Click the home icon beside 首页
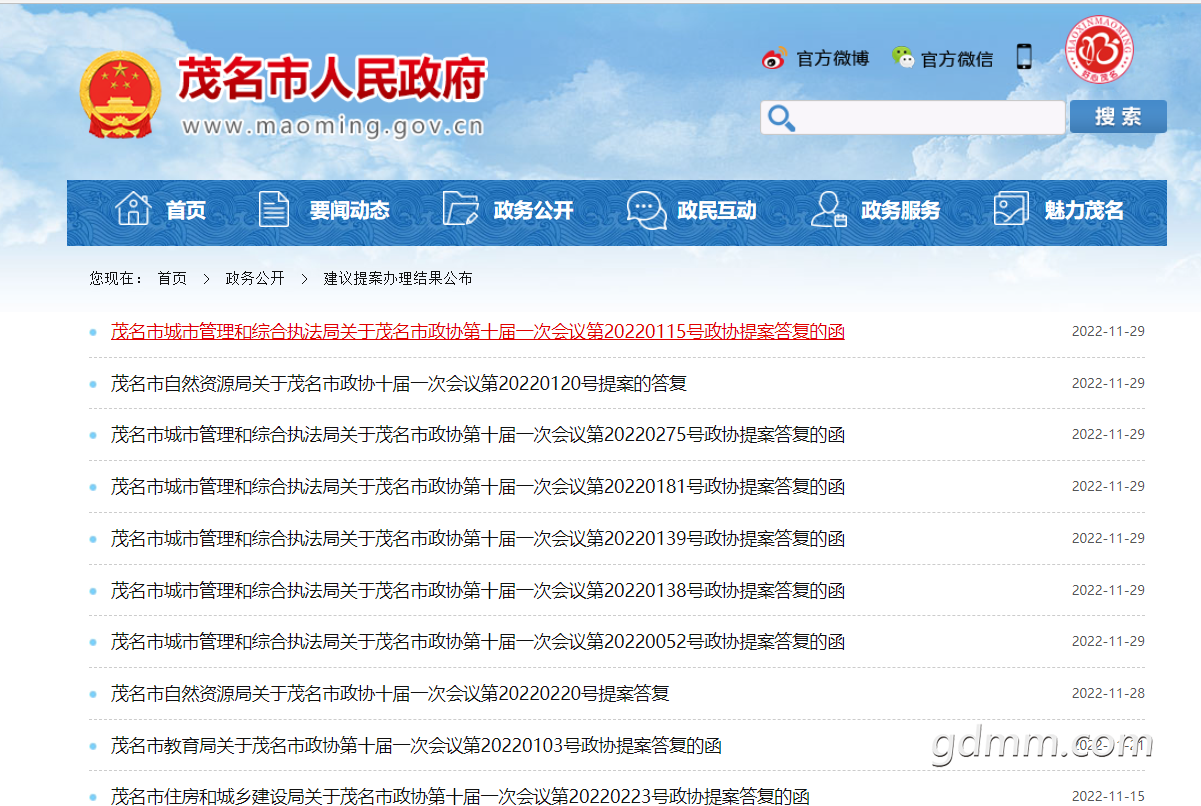This screenshot has width=1201, height=806. click(x=133, y=209)
